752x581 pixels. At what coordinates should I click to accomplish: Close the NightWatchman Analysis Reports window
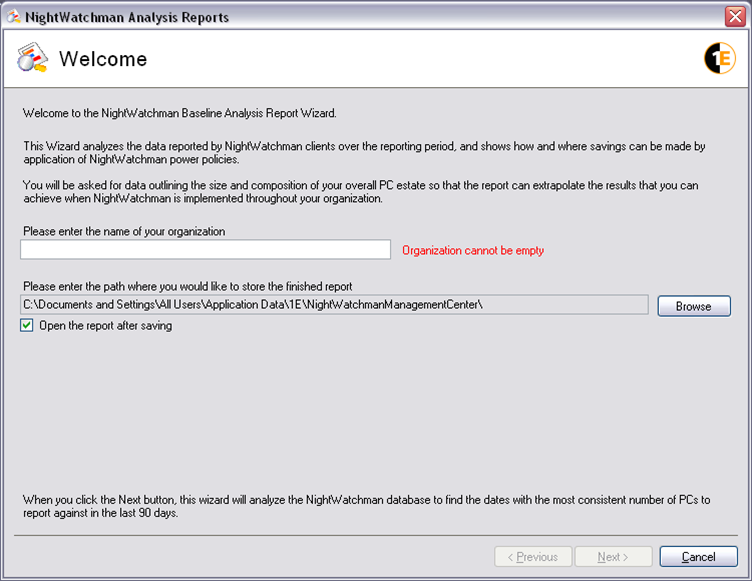[734, 17]
